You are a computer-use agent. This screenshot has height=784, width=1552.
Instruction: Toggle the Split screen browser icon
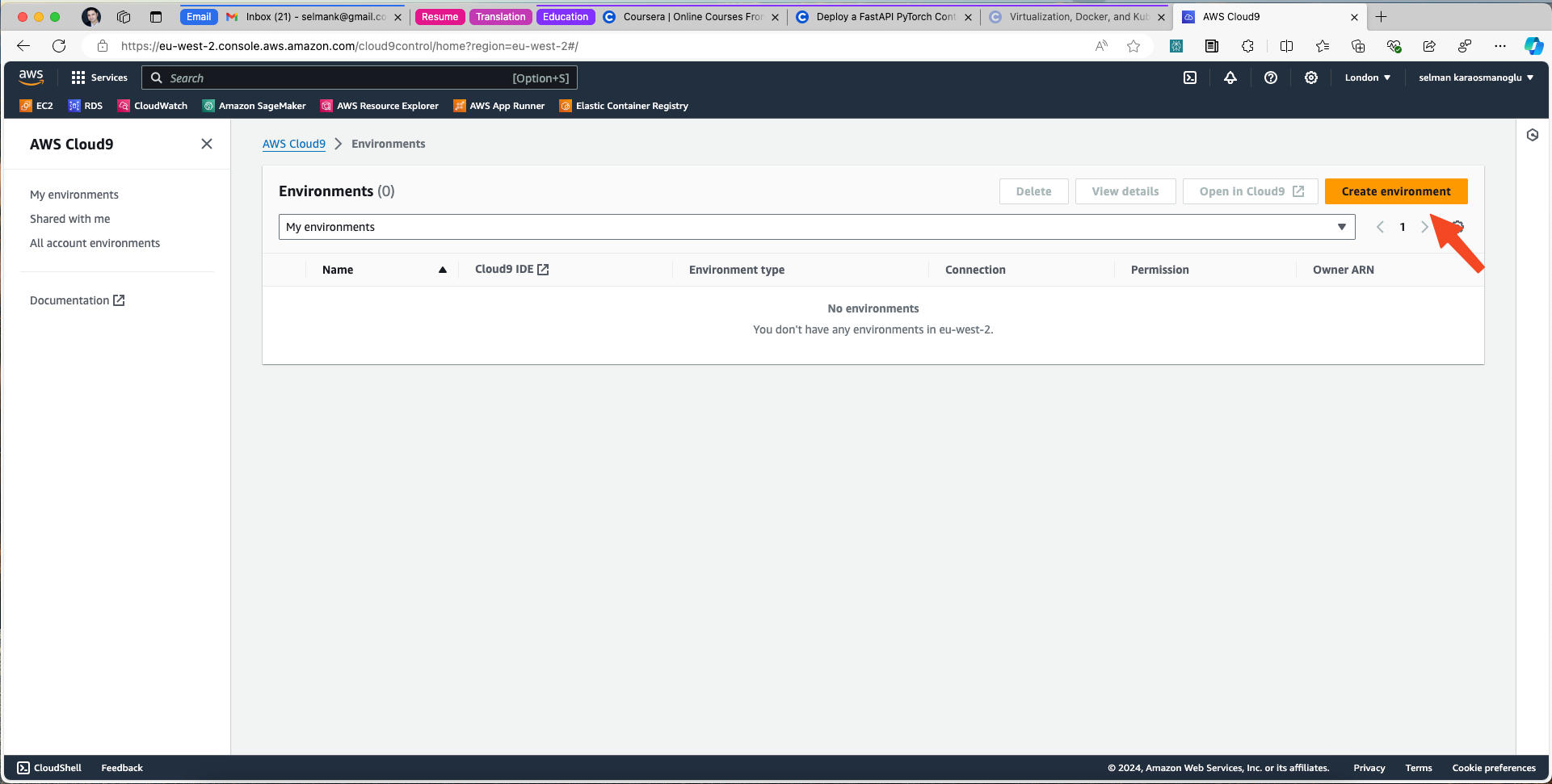pyautogui.click(x=1287, y=46)
